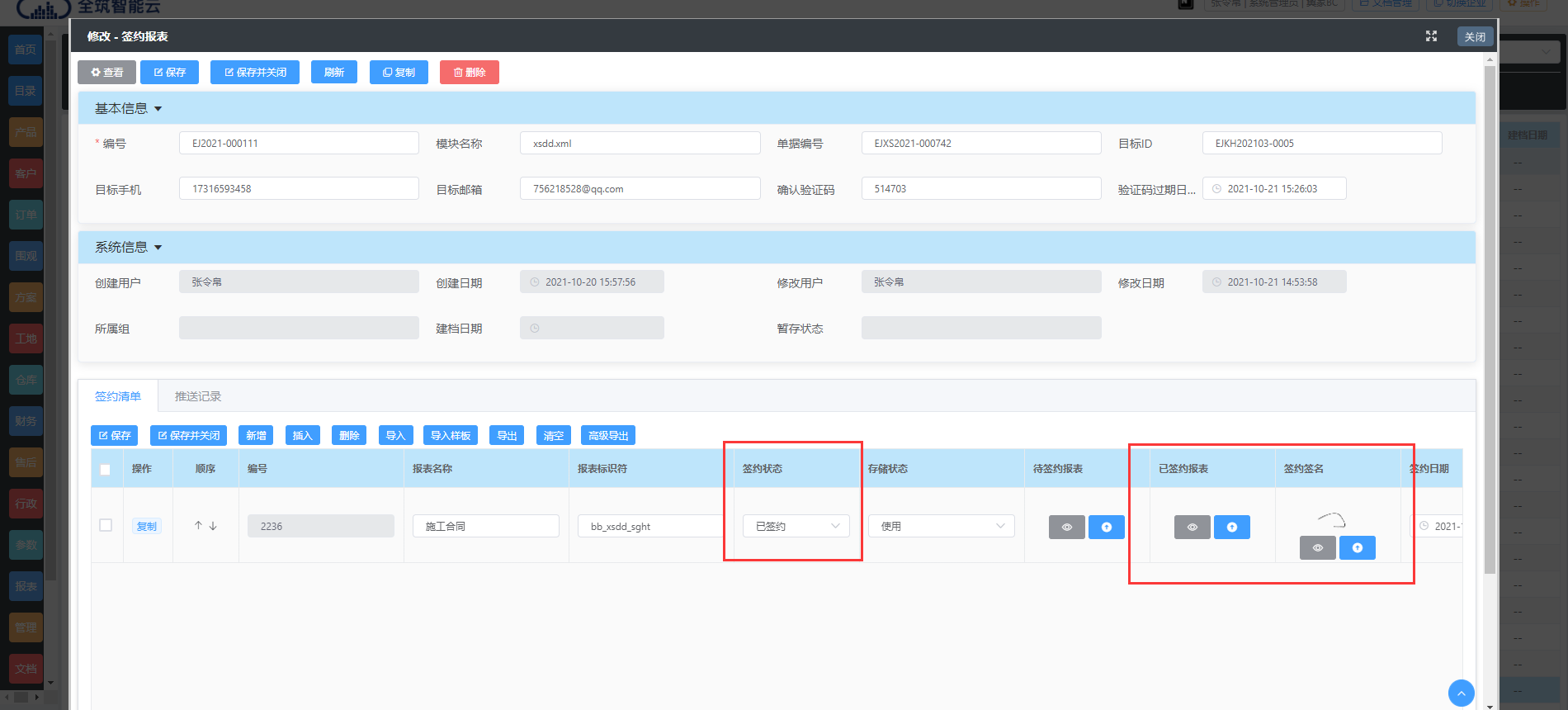Move row down with the down arrow
This screenshot has width=1568, height=710.
click(213, 526)
